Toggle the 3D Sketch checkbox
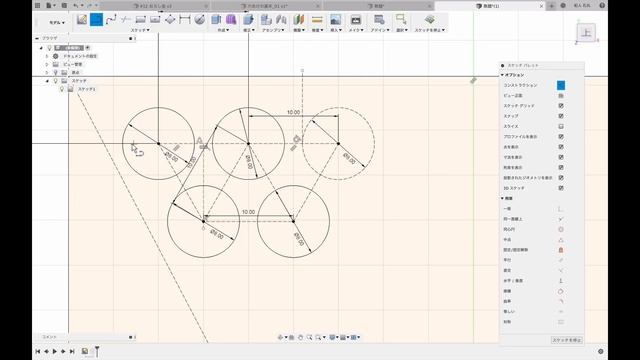This screenshot has width=640, height=360. coord(561,188)
